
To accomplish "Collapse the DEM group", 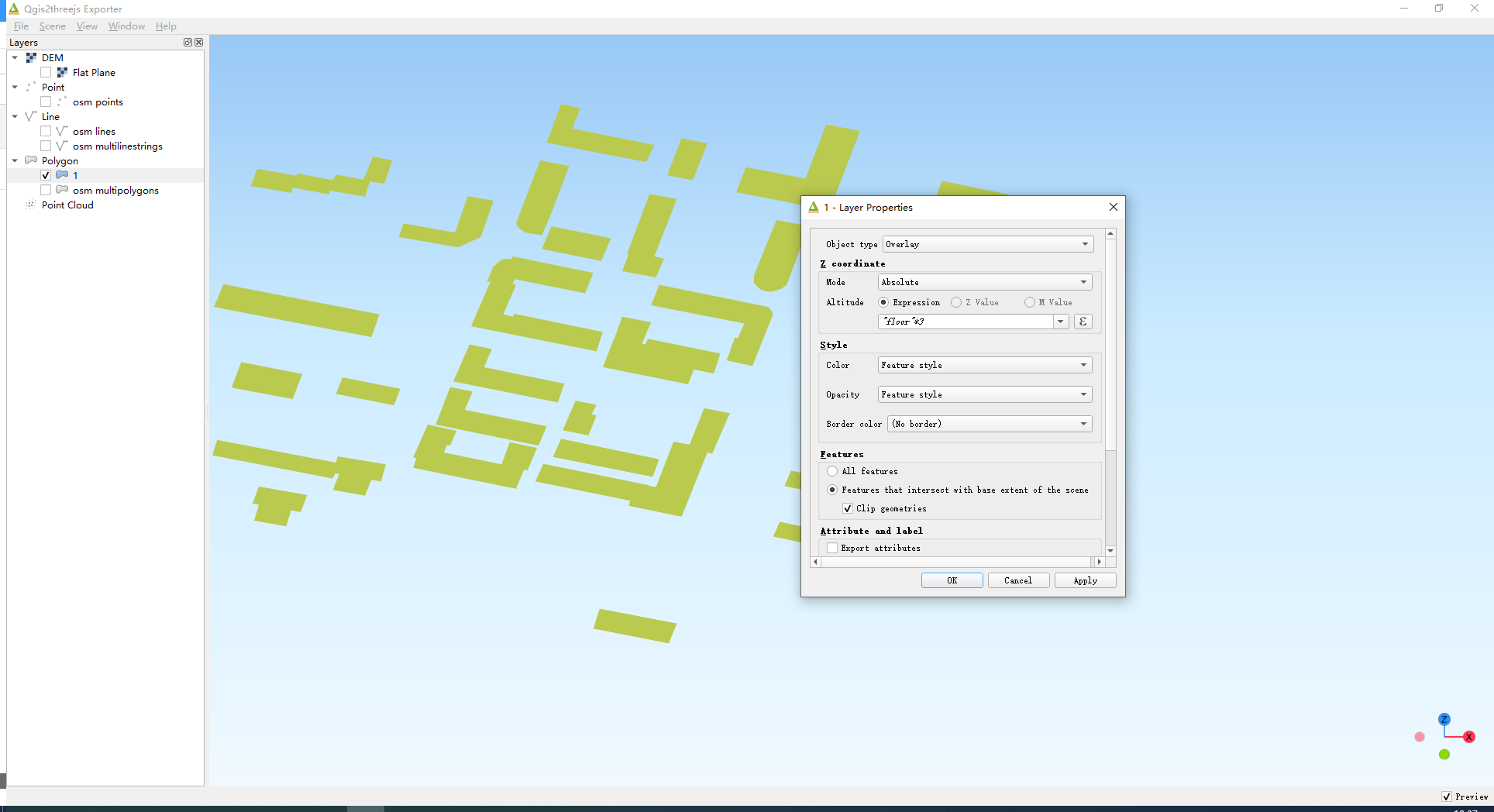I will [x=14, y=57].
